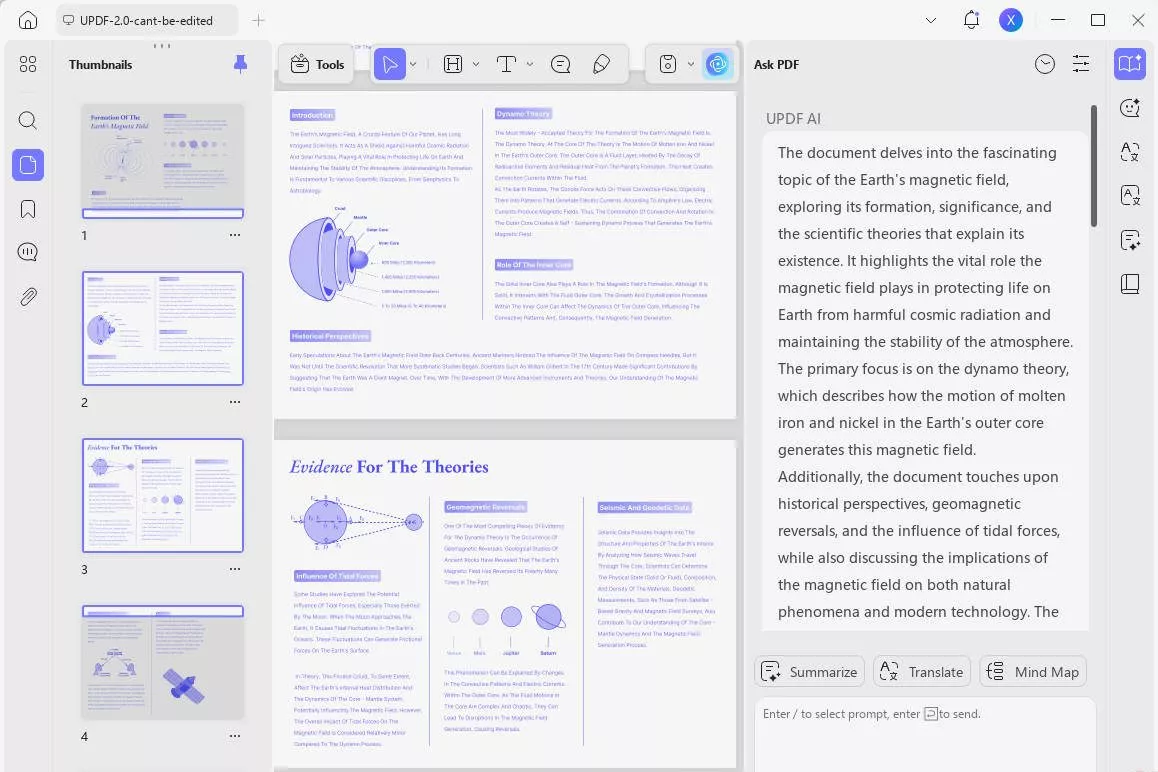
Task: Open page 2 options menu
Action: [235, 401]
